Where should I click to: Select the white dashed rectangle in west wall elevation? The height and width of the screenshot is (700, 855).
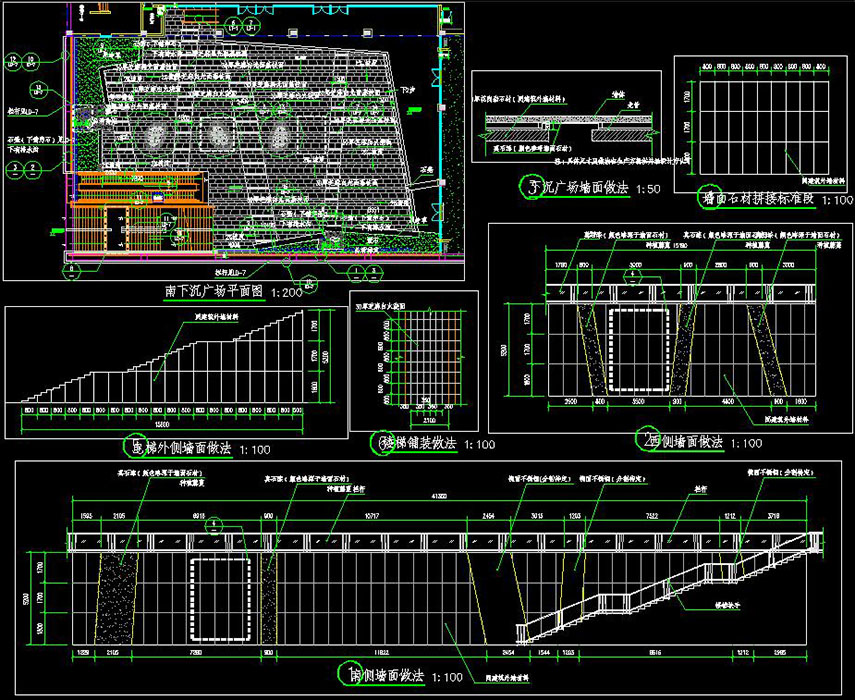click(638, 351)
